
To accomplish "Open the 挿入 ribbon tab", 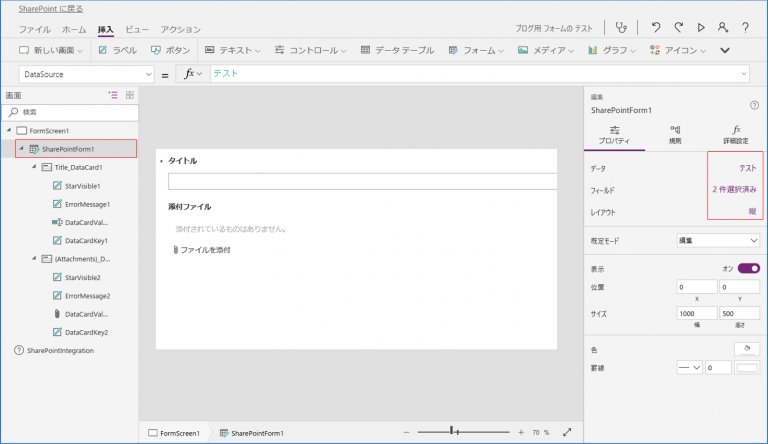I will pos(105,30).
